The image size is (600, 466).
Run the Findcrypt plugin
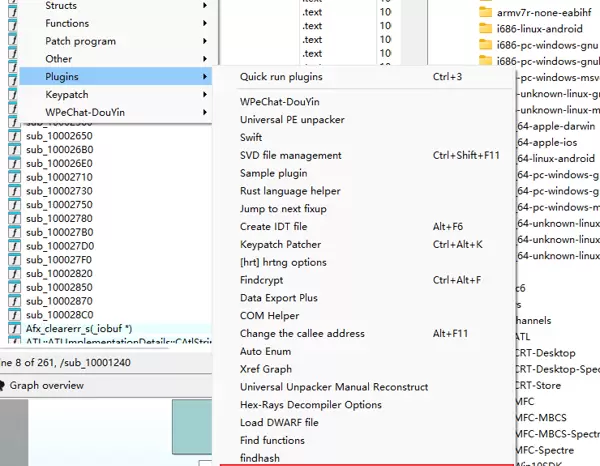262,280
